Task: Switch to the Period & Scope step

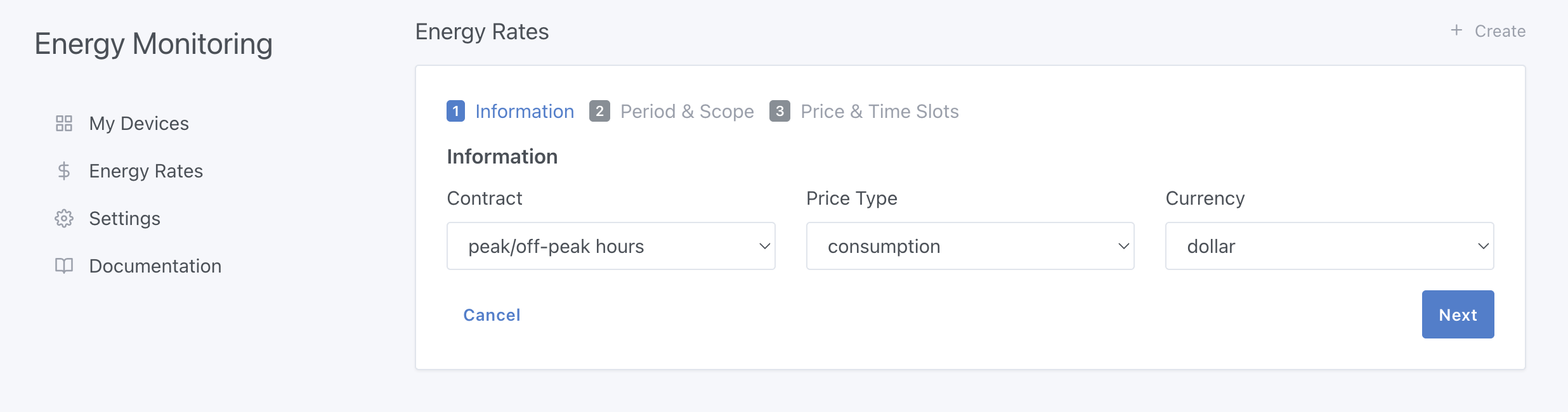Action: [x=687, y=111]
